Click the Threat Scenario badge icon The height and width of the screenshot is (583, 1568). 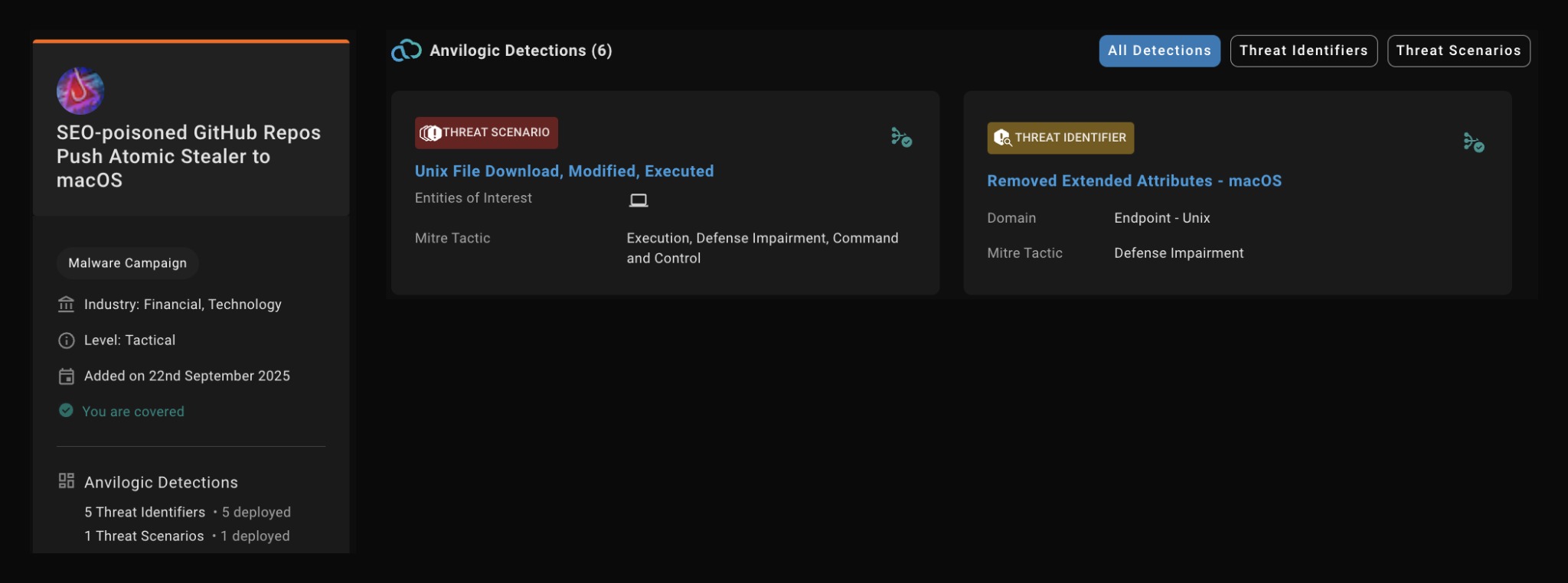[431, 133]
